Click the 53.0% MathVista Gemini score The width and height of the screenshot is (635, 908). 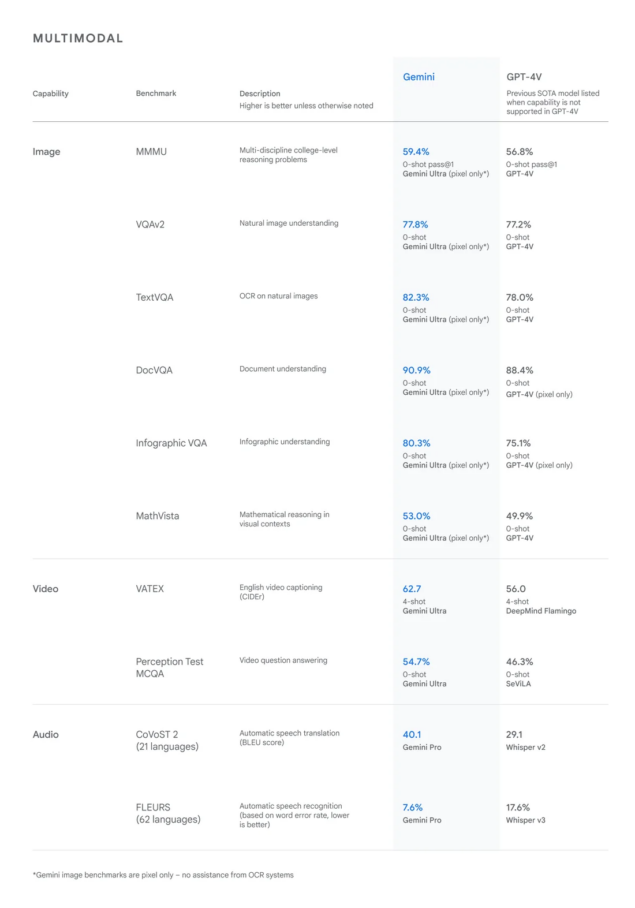(x=416, y=516)
